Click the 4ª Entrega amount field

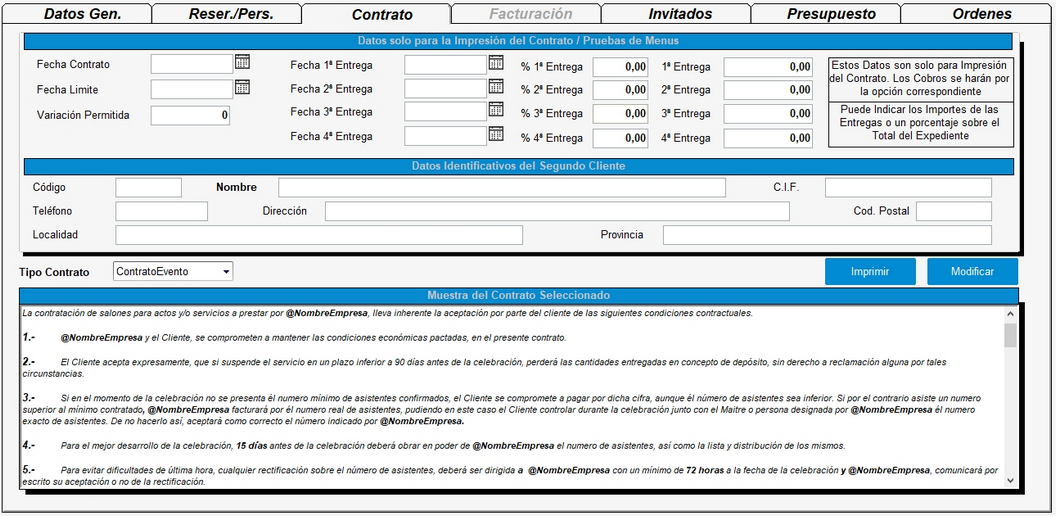click(x=768, y=138)
